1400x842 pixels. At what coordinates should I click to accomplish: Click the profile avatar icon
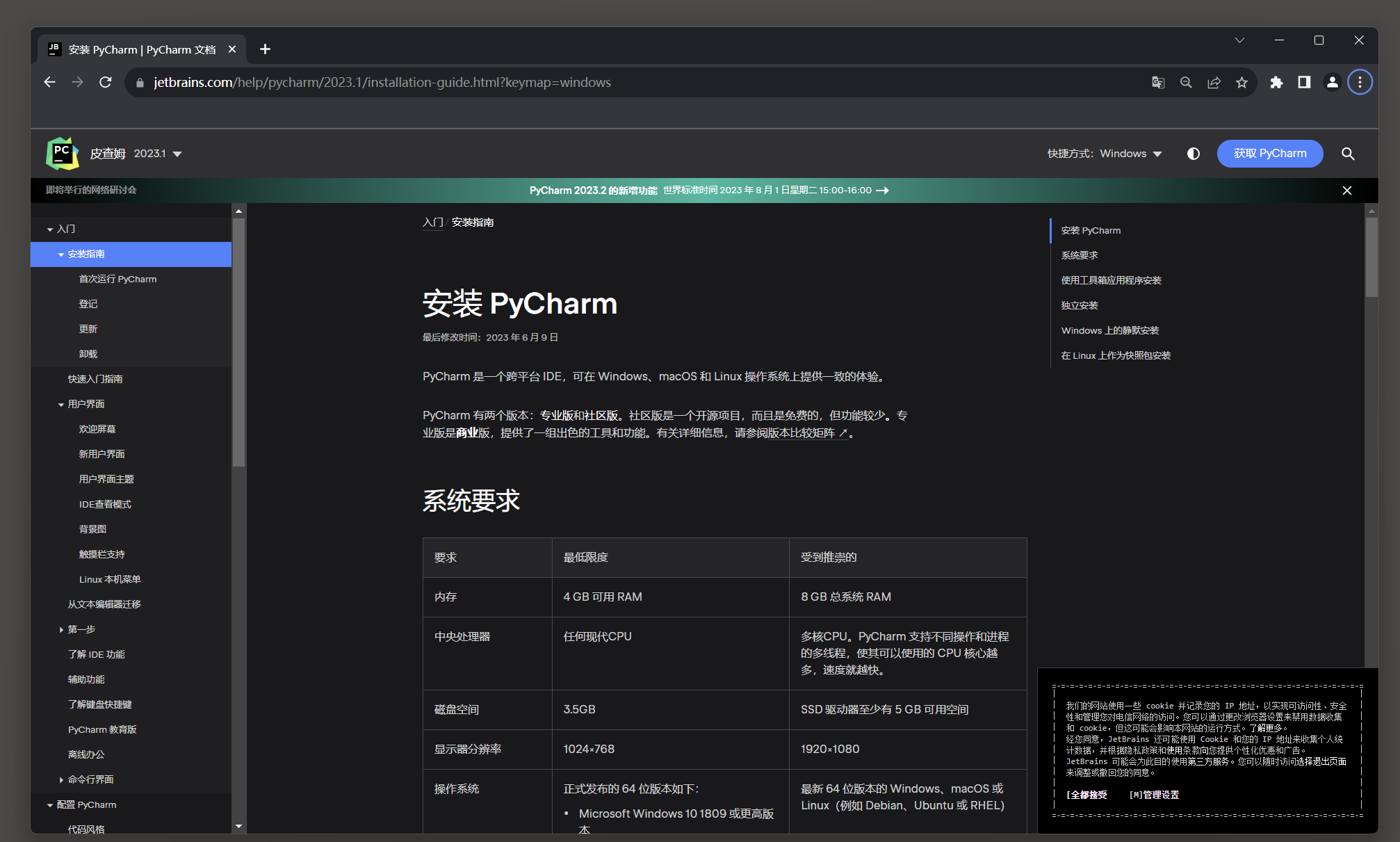point(1332,83)
